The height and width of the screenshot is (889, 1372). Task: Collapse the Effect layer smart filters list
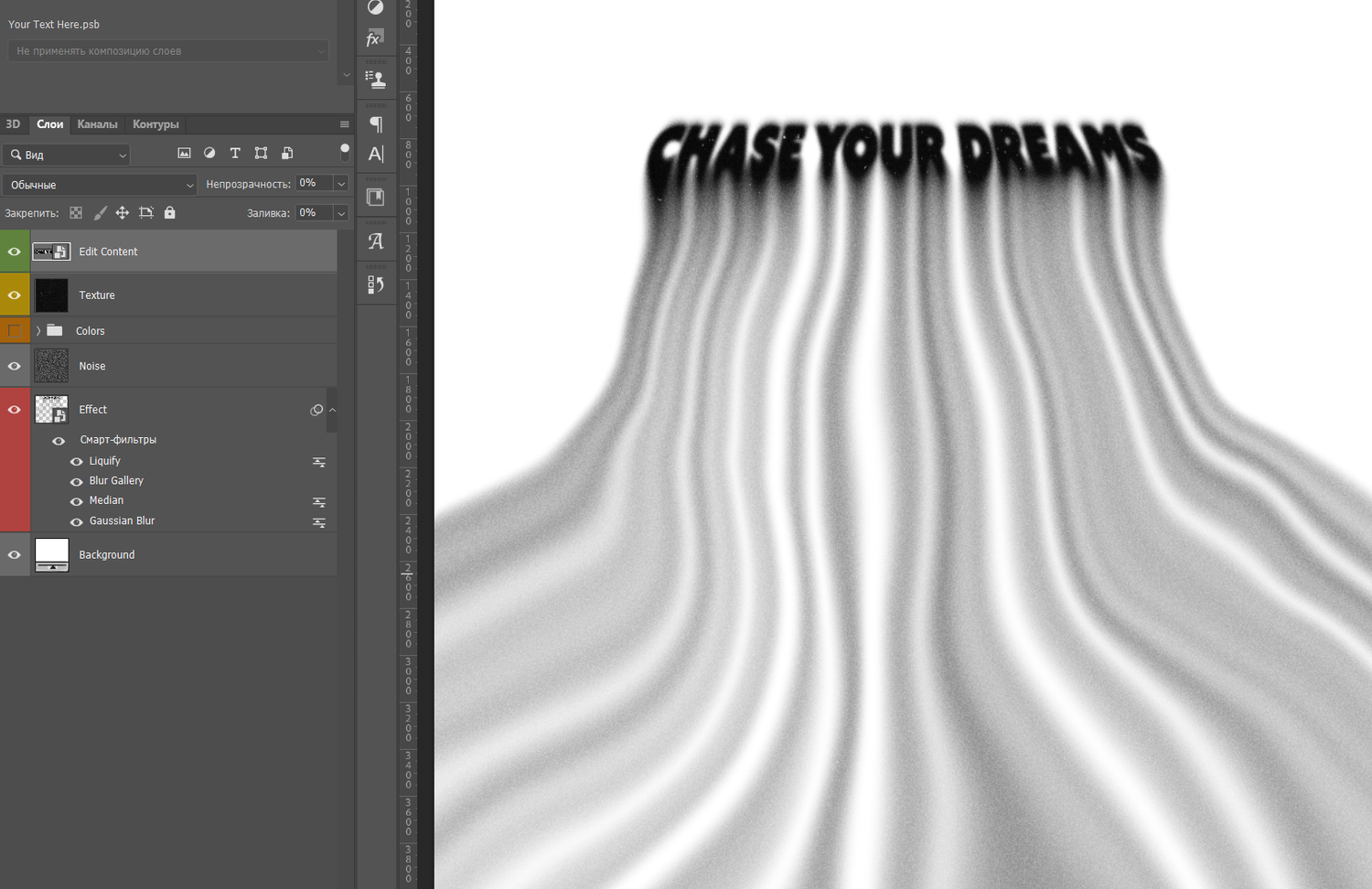point(332,410)
